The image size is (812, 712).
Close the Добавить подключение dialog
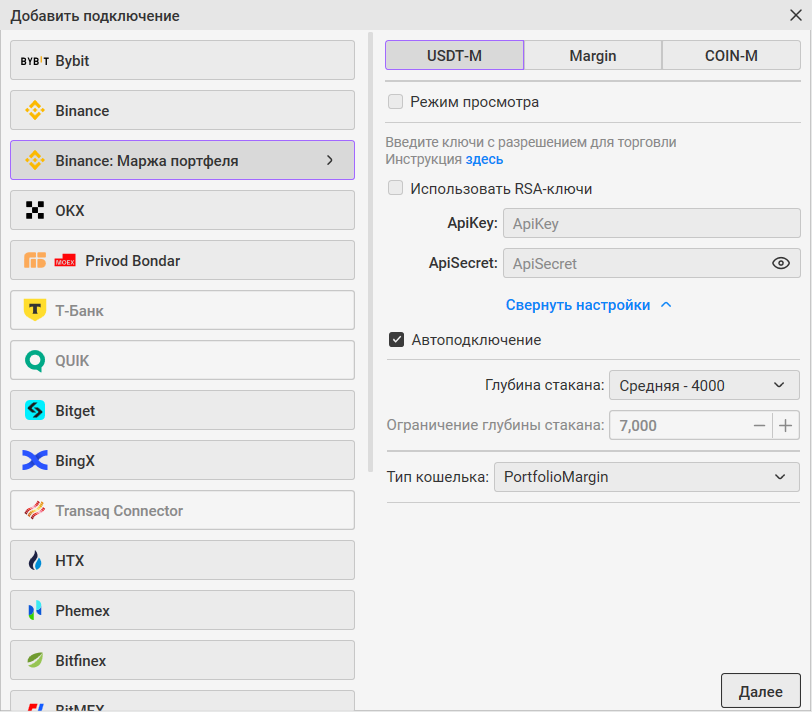796,15
